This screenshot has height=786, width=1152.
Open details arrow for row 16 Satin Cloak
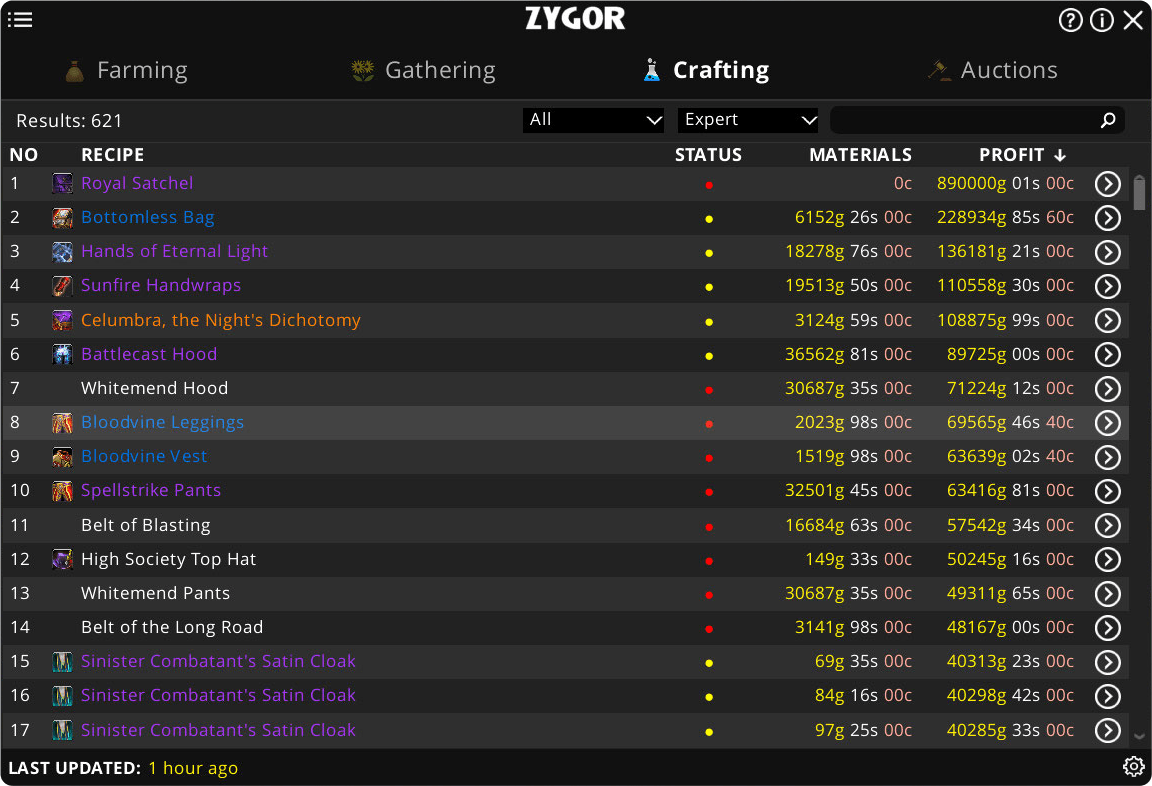[1107, 696]
